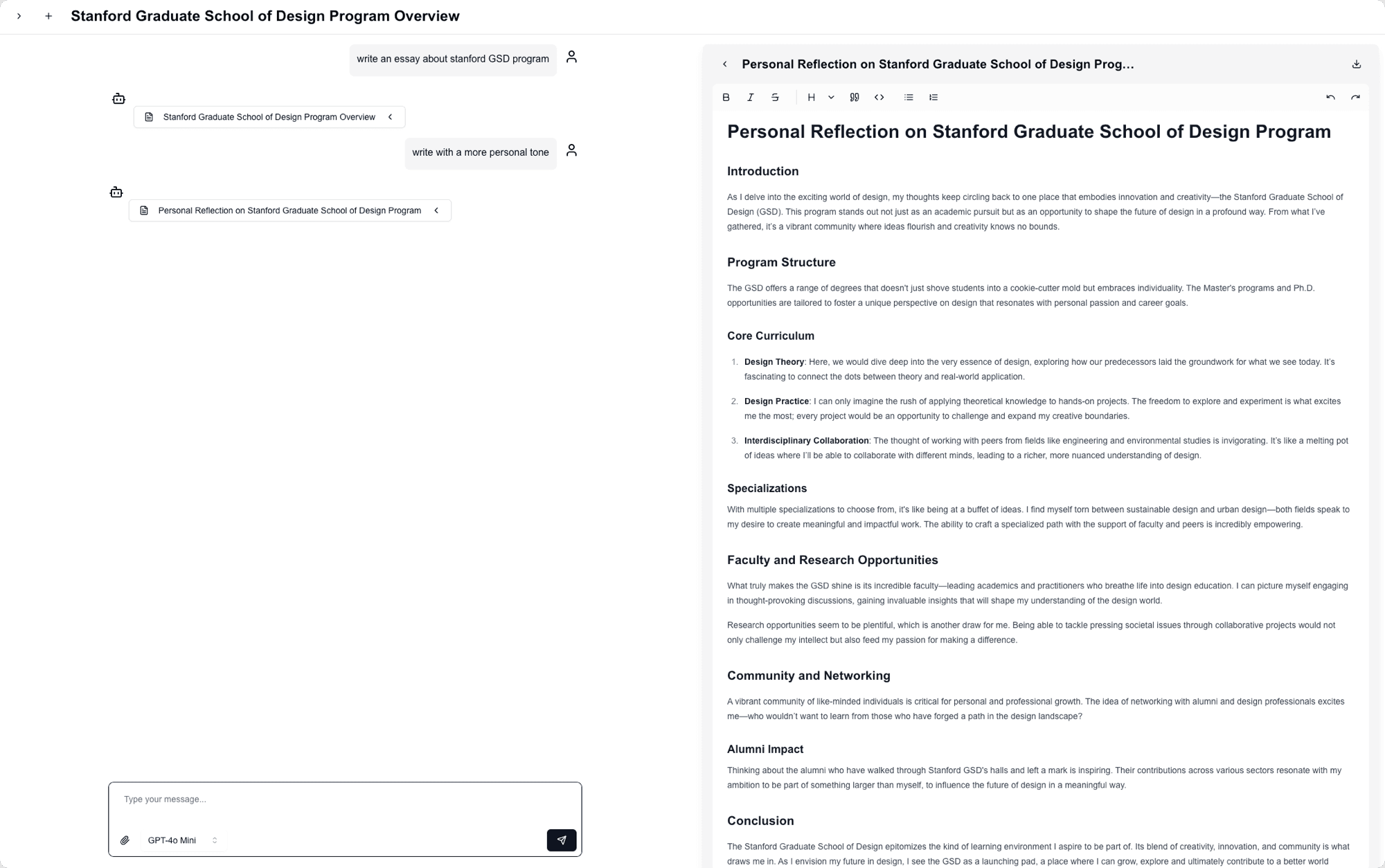Click the Italic formatting icon
Screen dimensions: 1385x868
coord(751,97)
